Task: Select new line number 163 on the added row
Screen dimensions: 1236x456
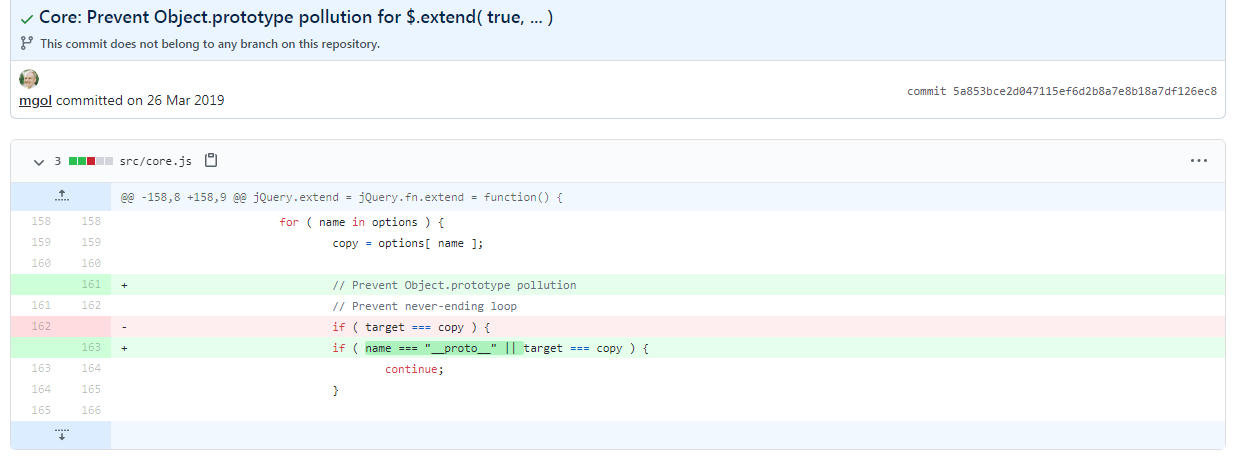Action: (x=91, y=348)
